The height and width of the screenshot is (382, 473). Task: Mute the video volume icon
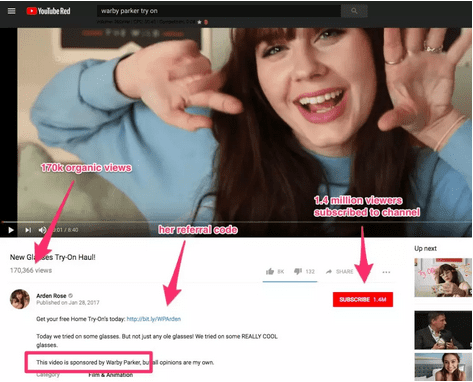click(43, 230)
